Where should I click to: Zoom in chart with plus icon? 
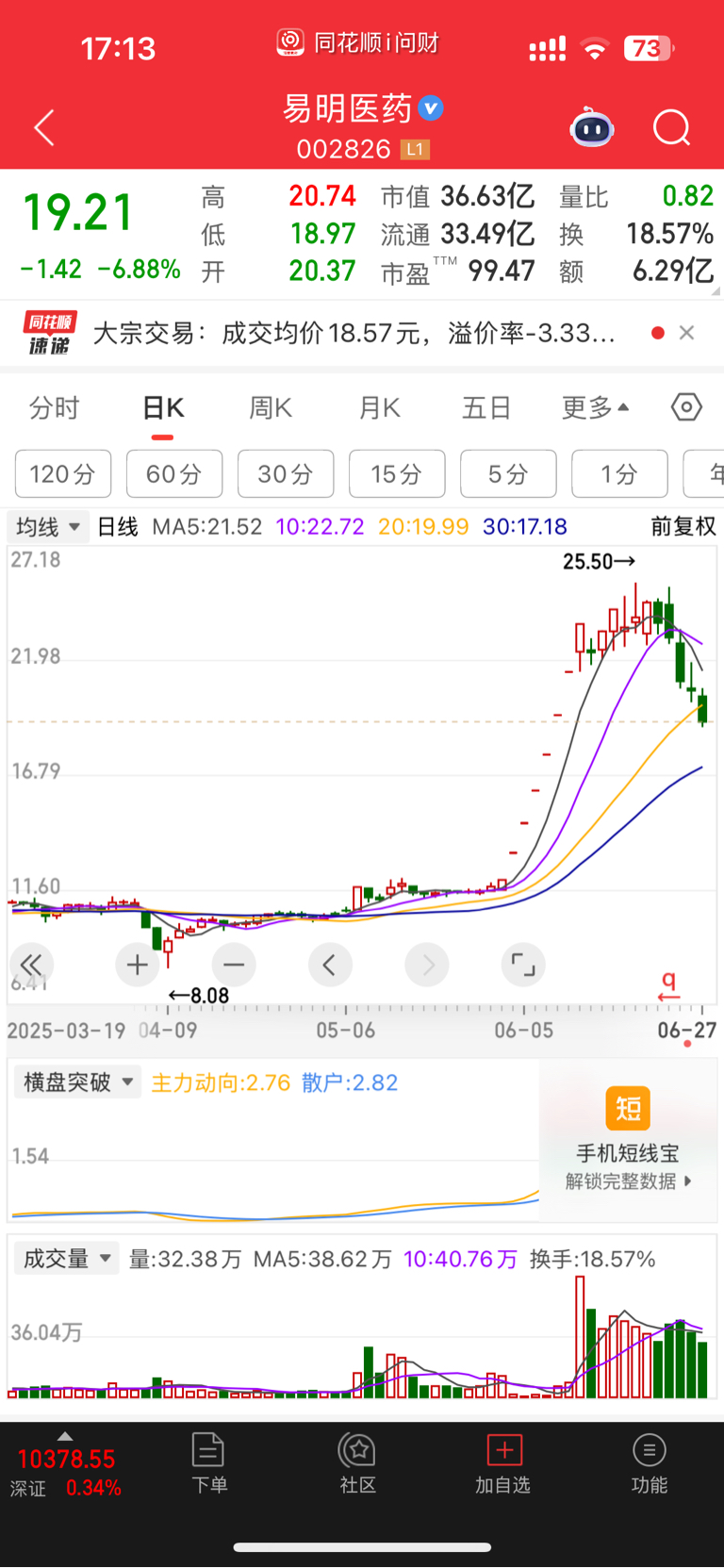pyautogui.click(x=138, y=965)
